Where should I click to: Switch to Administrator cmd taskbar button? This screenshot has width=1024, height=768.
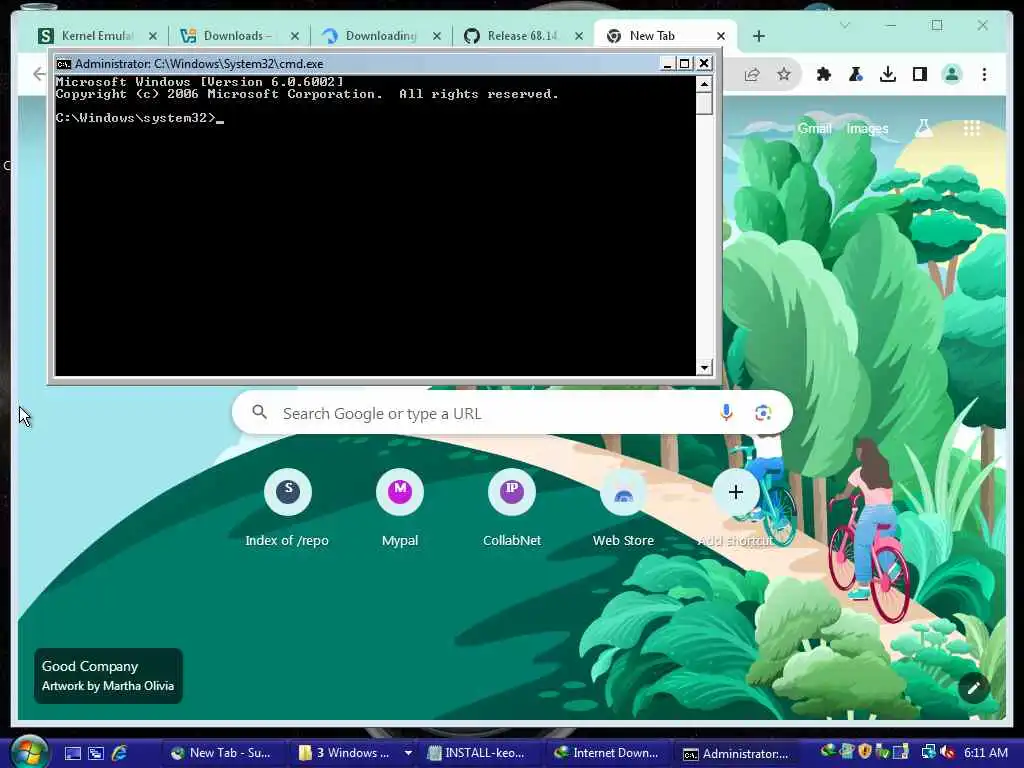tap(737, 753)
